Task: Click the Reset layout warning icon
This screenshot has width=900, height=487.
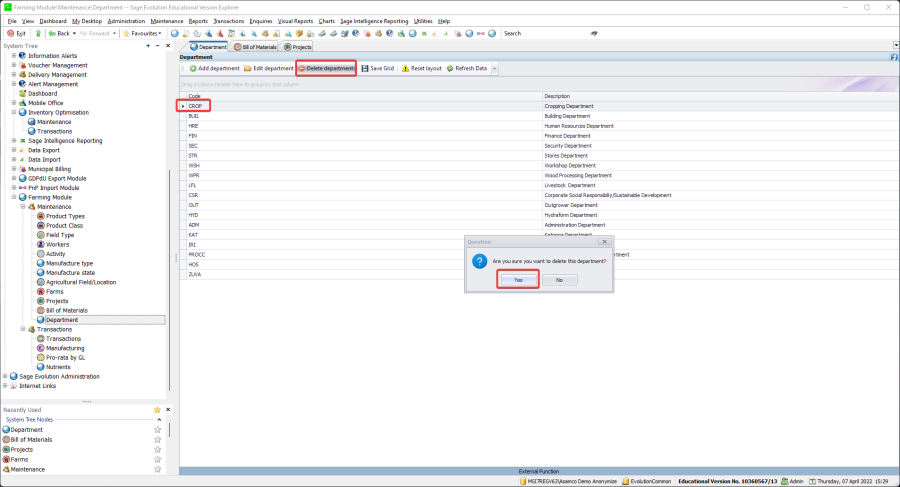Action: point(405,68)
